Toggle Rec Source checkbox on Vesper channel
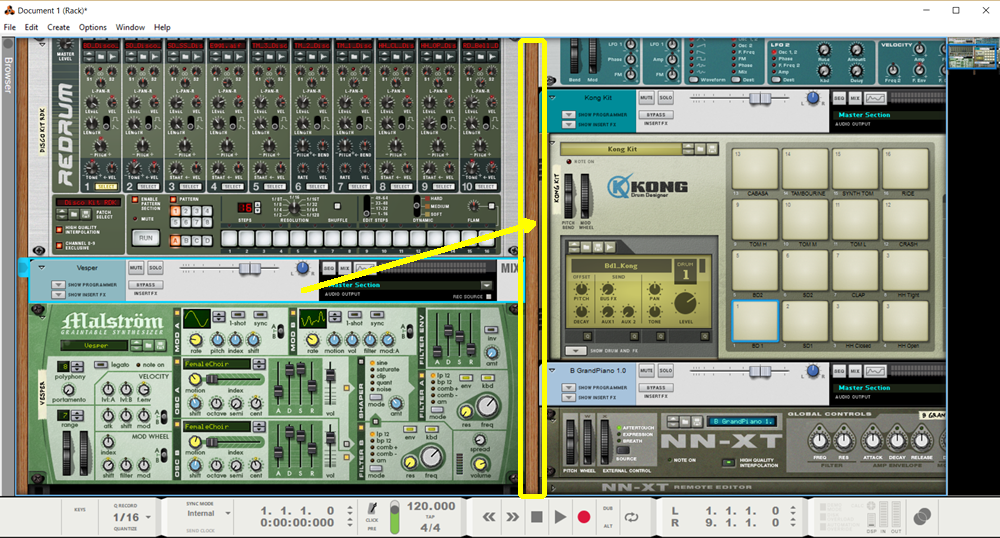The width and height of the screenshot is (1000, 538). [x=489, y=296]
